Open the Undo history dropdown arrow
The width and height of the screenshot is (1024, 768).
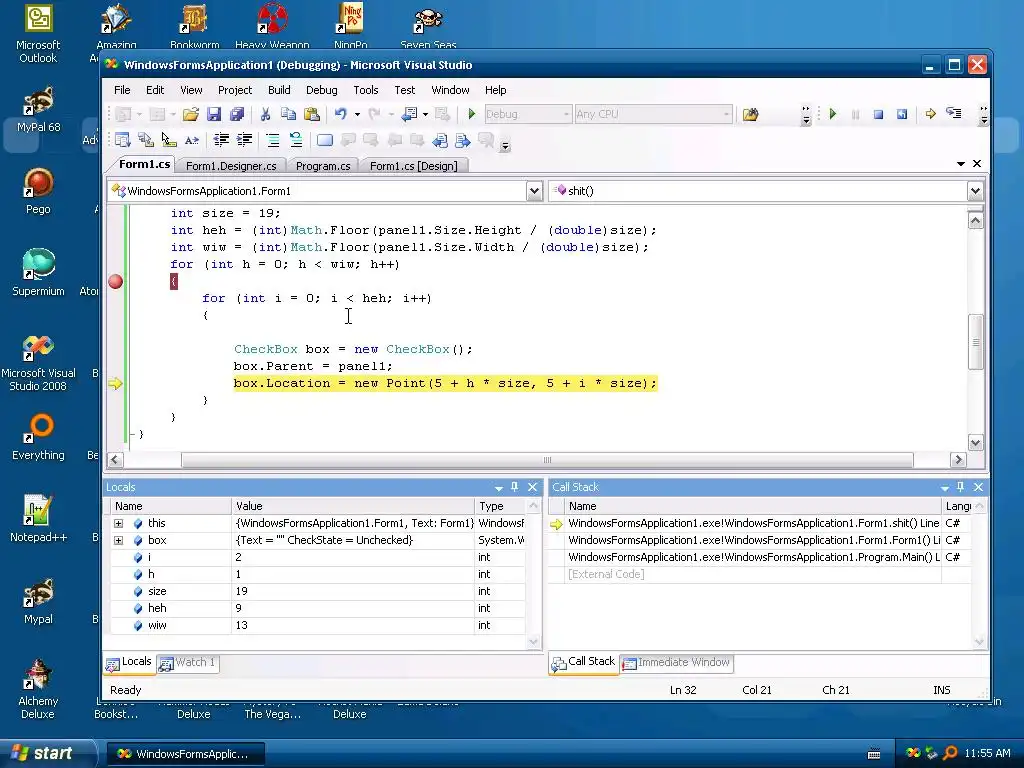click(x=357, y=114)
